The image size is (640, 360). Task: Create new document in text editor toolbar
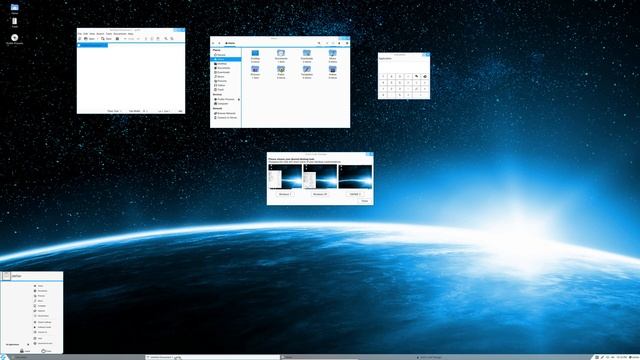click(x=80, y=39)
